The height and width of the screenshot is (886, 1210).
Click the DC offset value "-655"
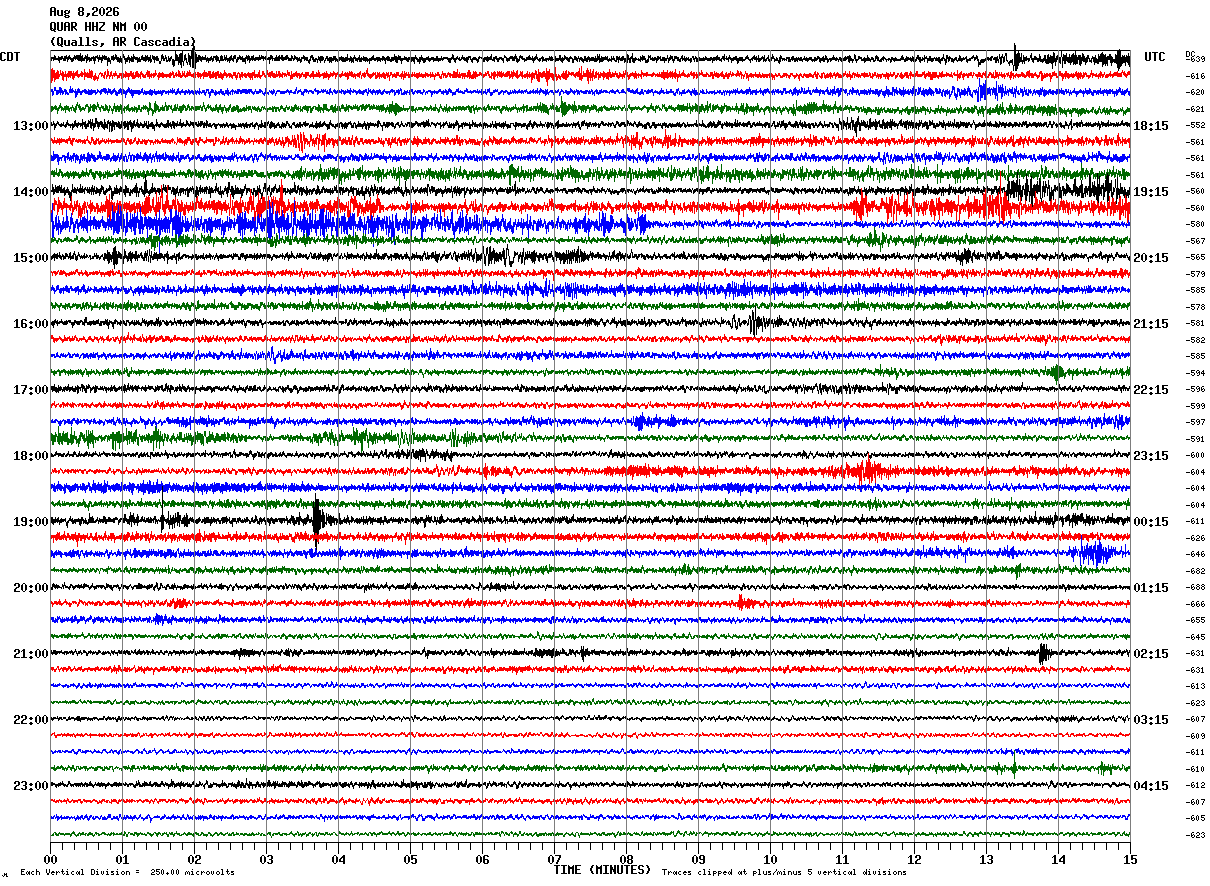1195,620
